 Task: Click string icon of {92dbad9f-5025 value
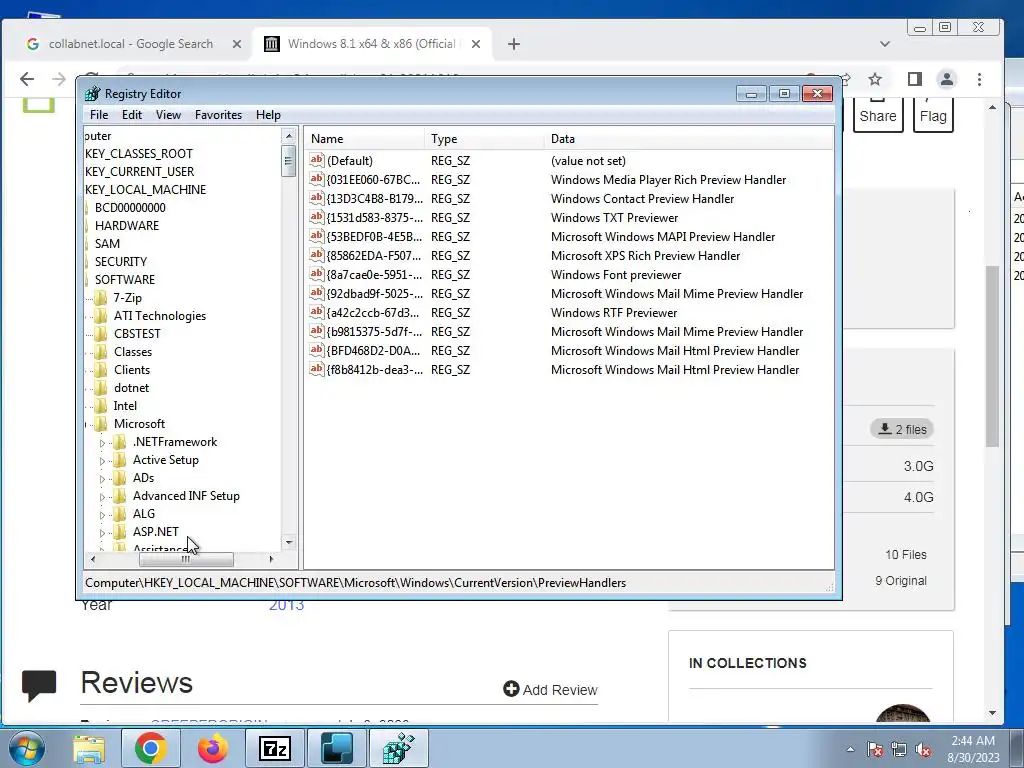click(317, 293)
